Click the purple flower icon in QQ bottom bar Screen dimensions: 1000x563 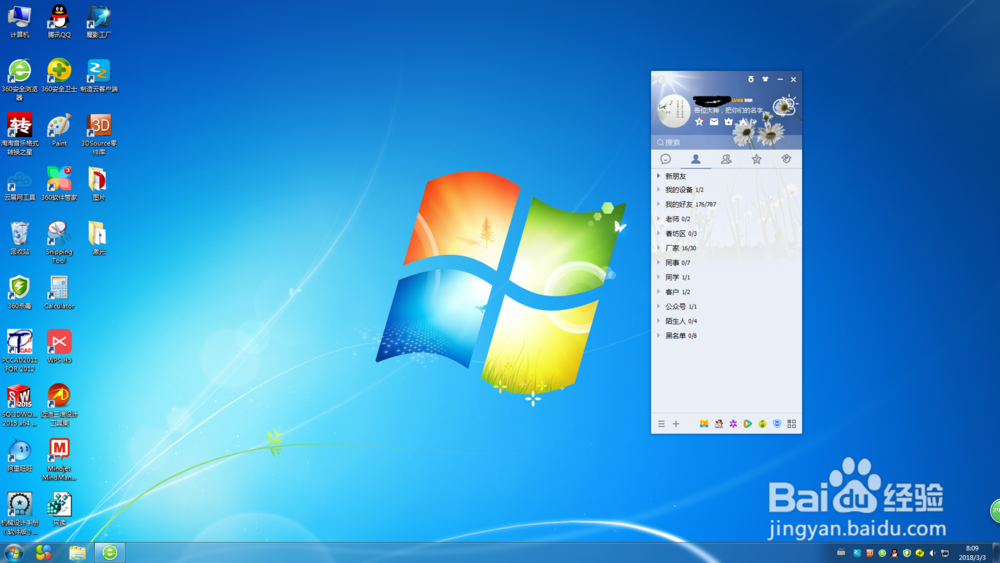(x=733, y=424)
